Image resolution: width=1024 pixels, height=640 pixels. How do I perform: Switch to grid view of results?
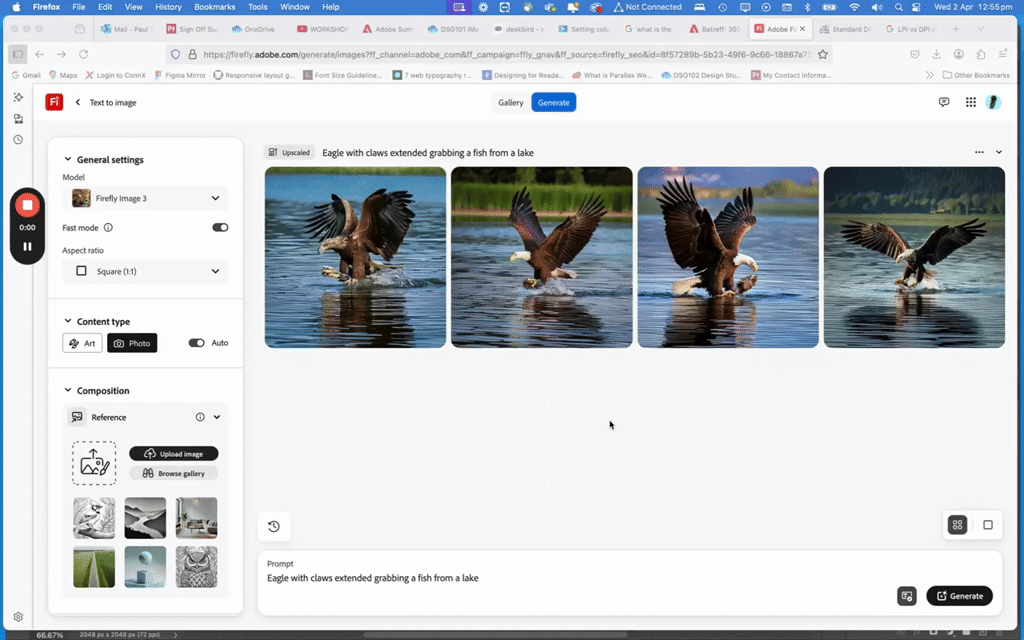tap(957, 524)
